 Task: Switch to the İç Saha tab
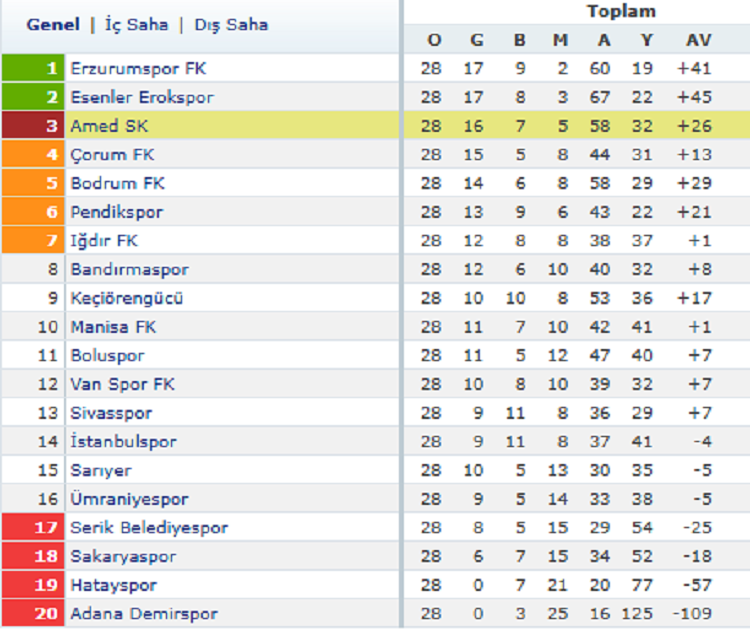pos(136,25)
